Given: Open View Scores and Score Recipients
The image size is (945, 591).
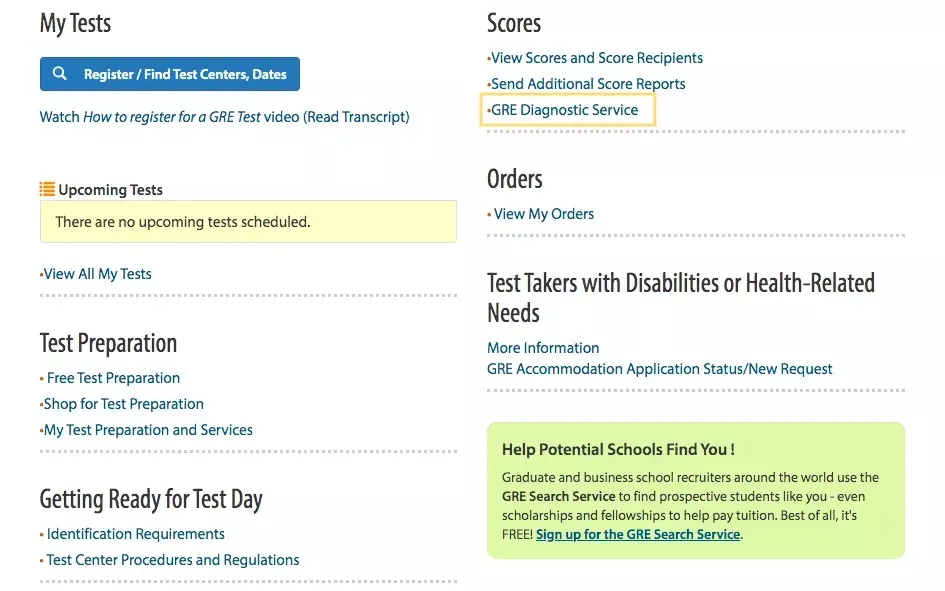Looking at the screenshot, I should click(596, 58).
